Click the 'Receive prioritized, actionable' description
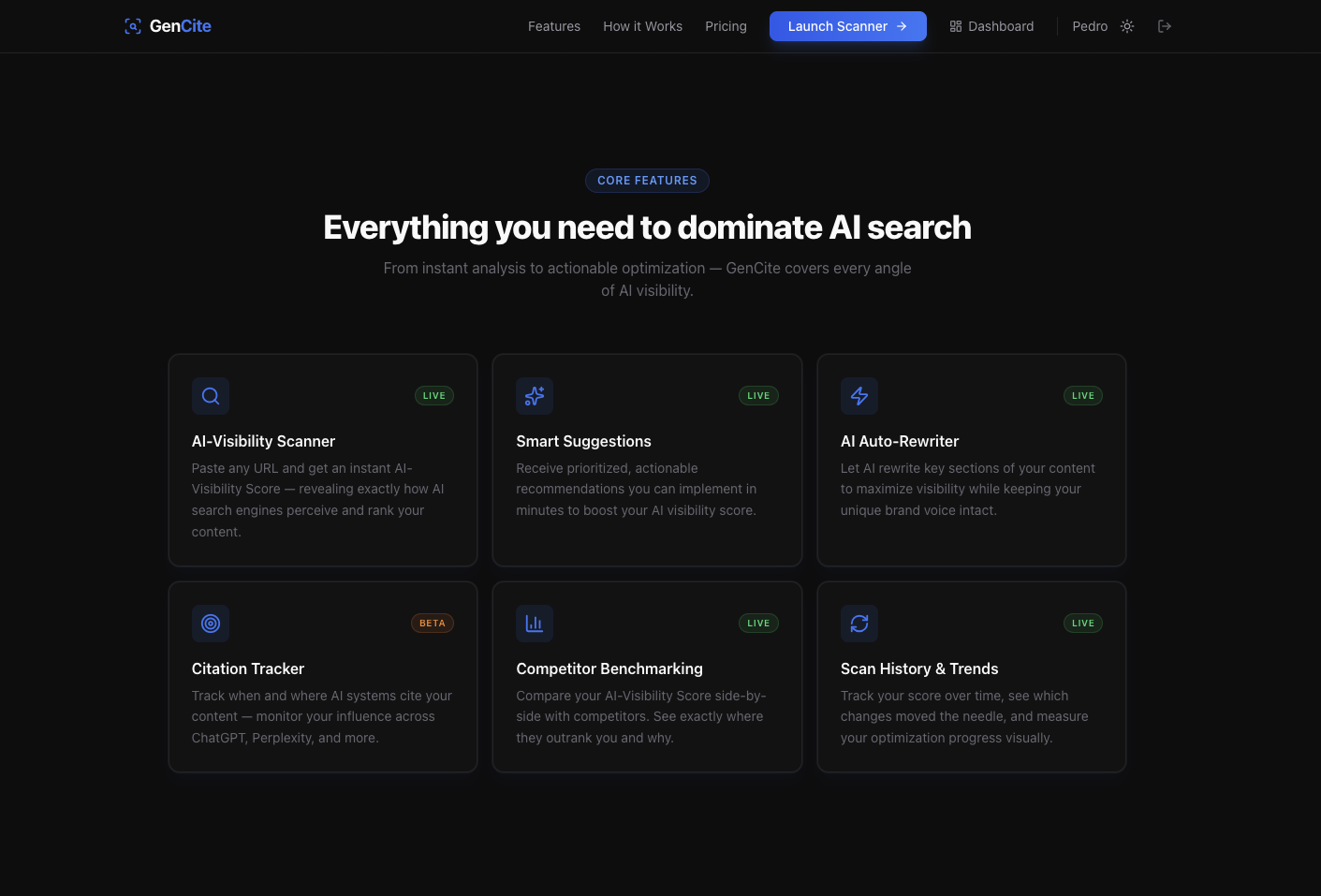The width and height of the screenshot is (1321, 896). (637, 489)
